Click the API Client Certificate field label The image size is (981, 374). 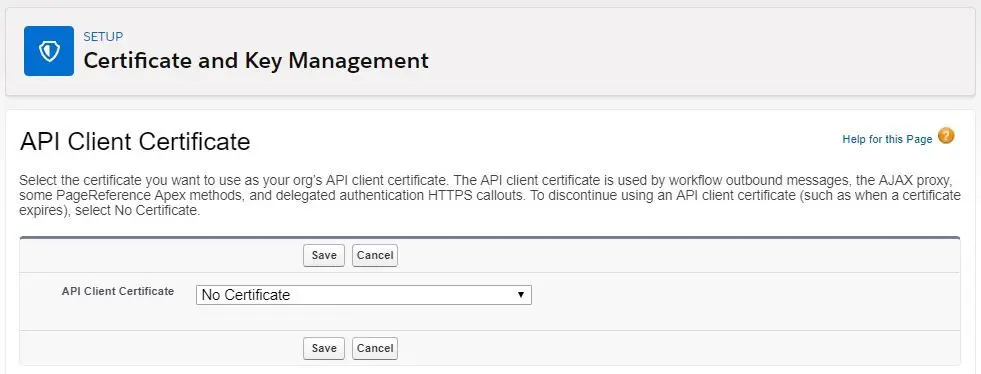click(118, 291)
